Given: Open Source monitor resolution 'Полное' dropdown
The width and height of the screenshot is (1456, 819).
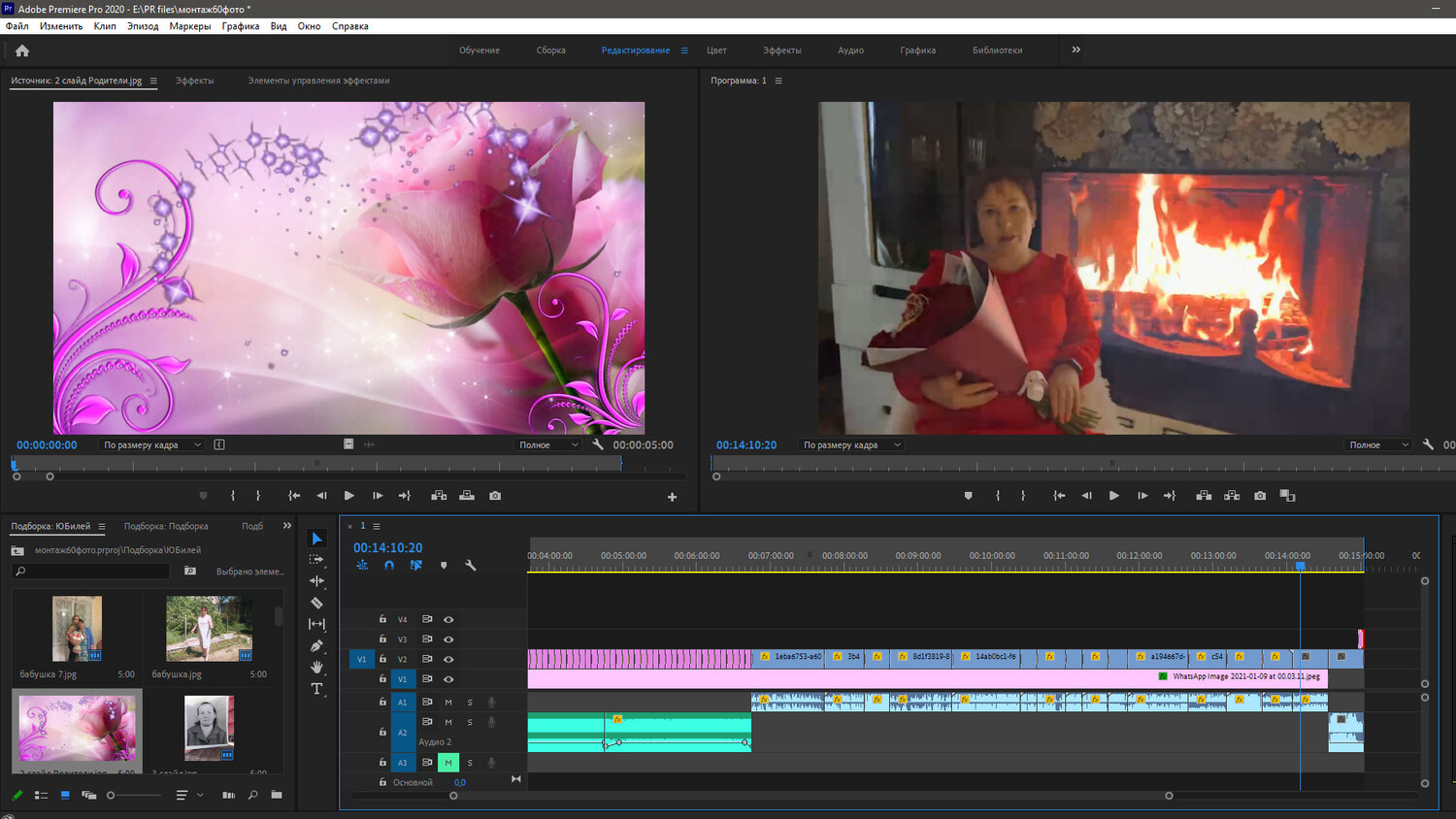Looking at the screenshot, I should coord(548,444).
